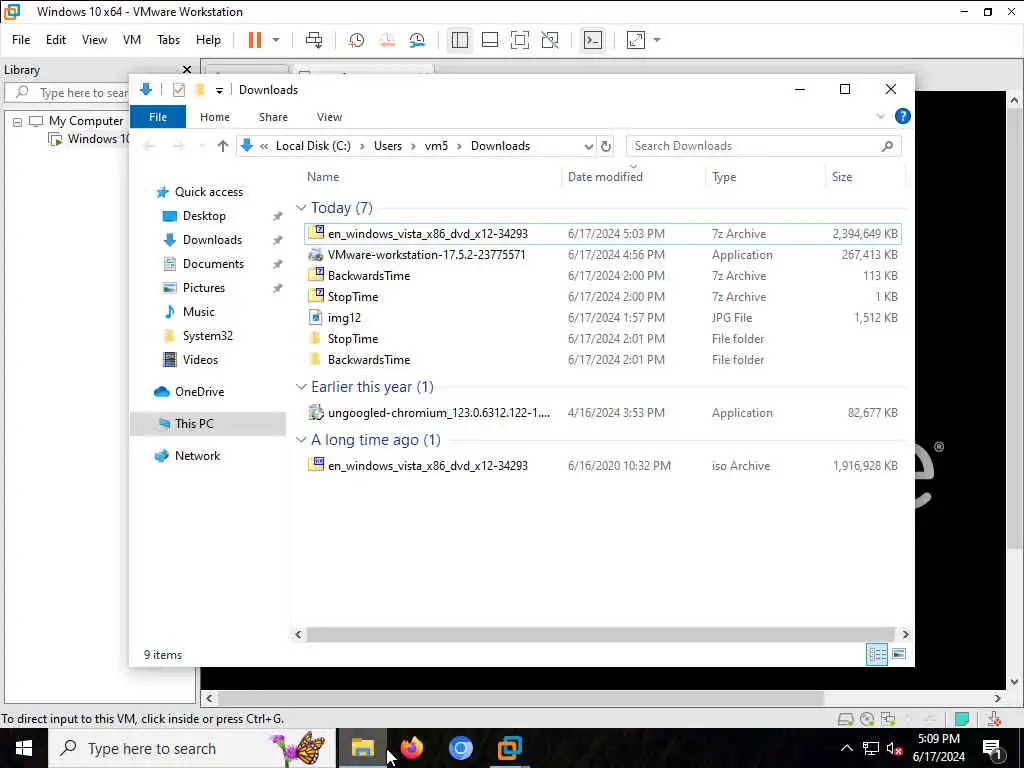
Task: Open the VMware View menu
Action: [94, 40]
